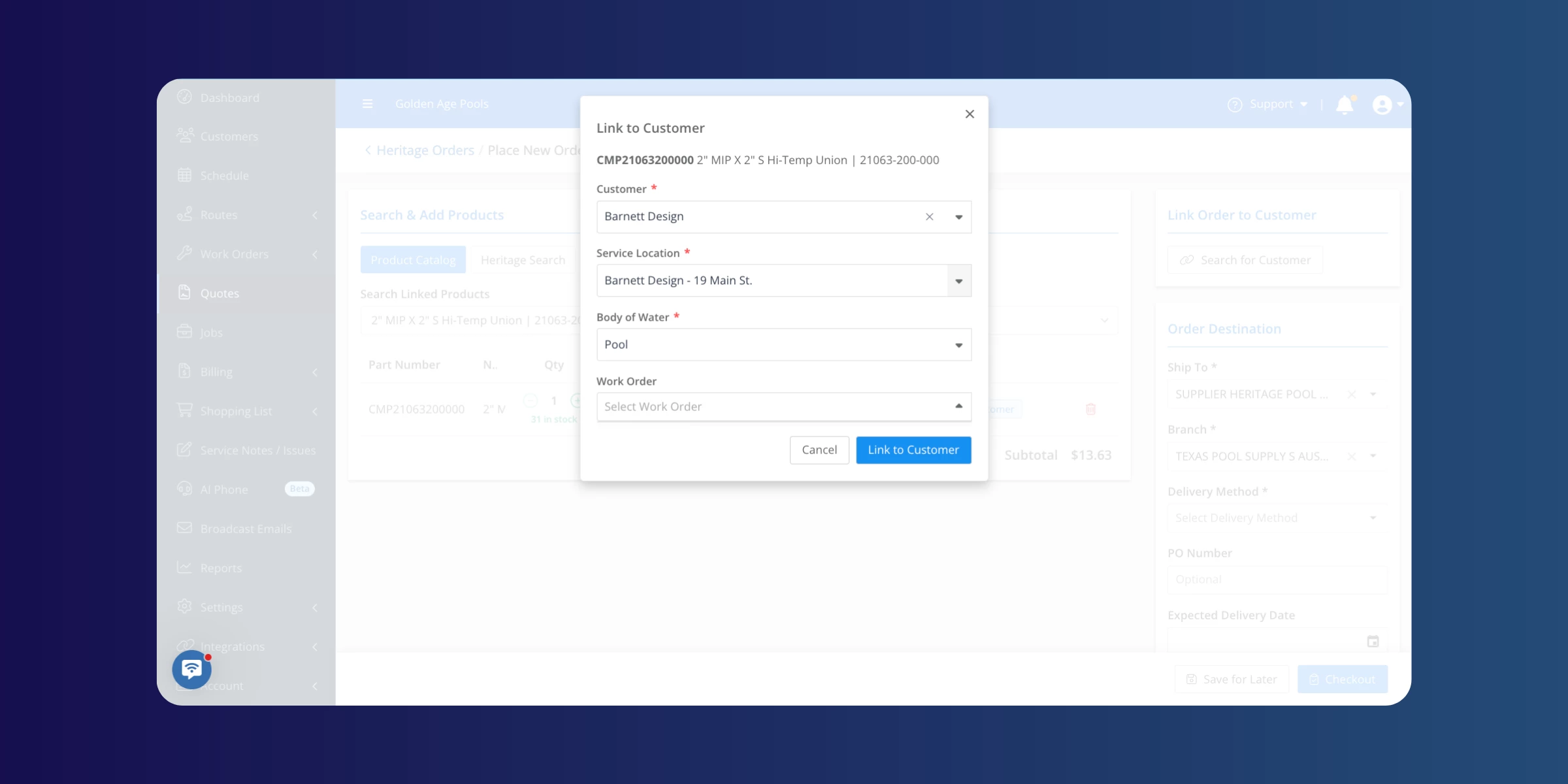This screenshot has width=1568, height=784.
Task: Clear the Barnett Design customer selection
Action: (929, 217)
